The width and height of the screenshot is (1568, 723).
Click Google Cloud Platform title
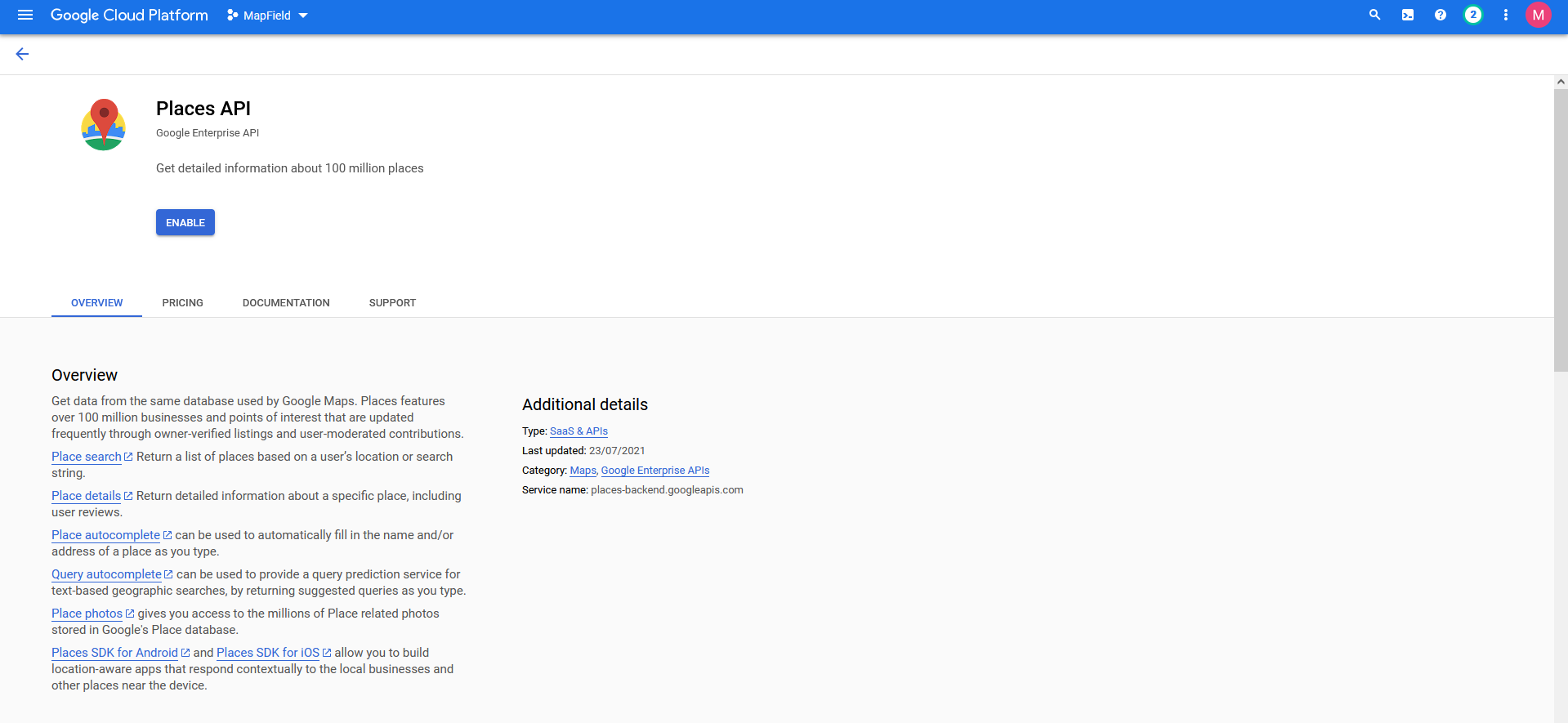click(x=129, y=15)
